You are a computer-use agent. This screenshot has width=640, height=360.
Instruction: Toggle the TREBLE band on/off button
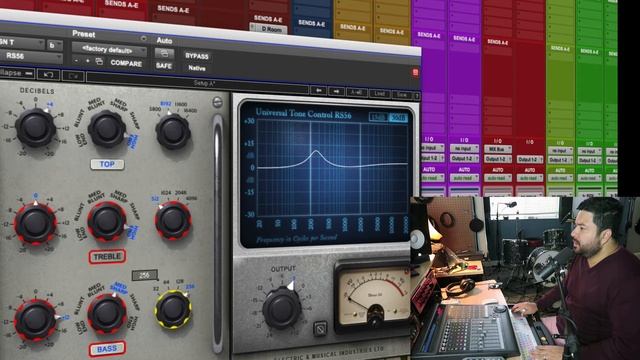pos(107,257)
